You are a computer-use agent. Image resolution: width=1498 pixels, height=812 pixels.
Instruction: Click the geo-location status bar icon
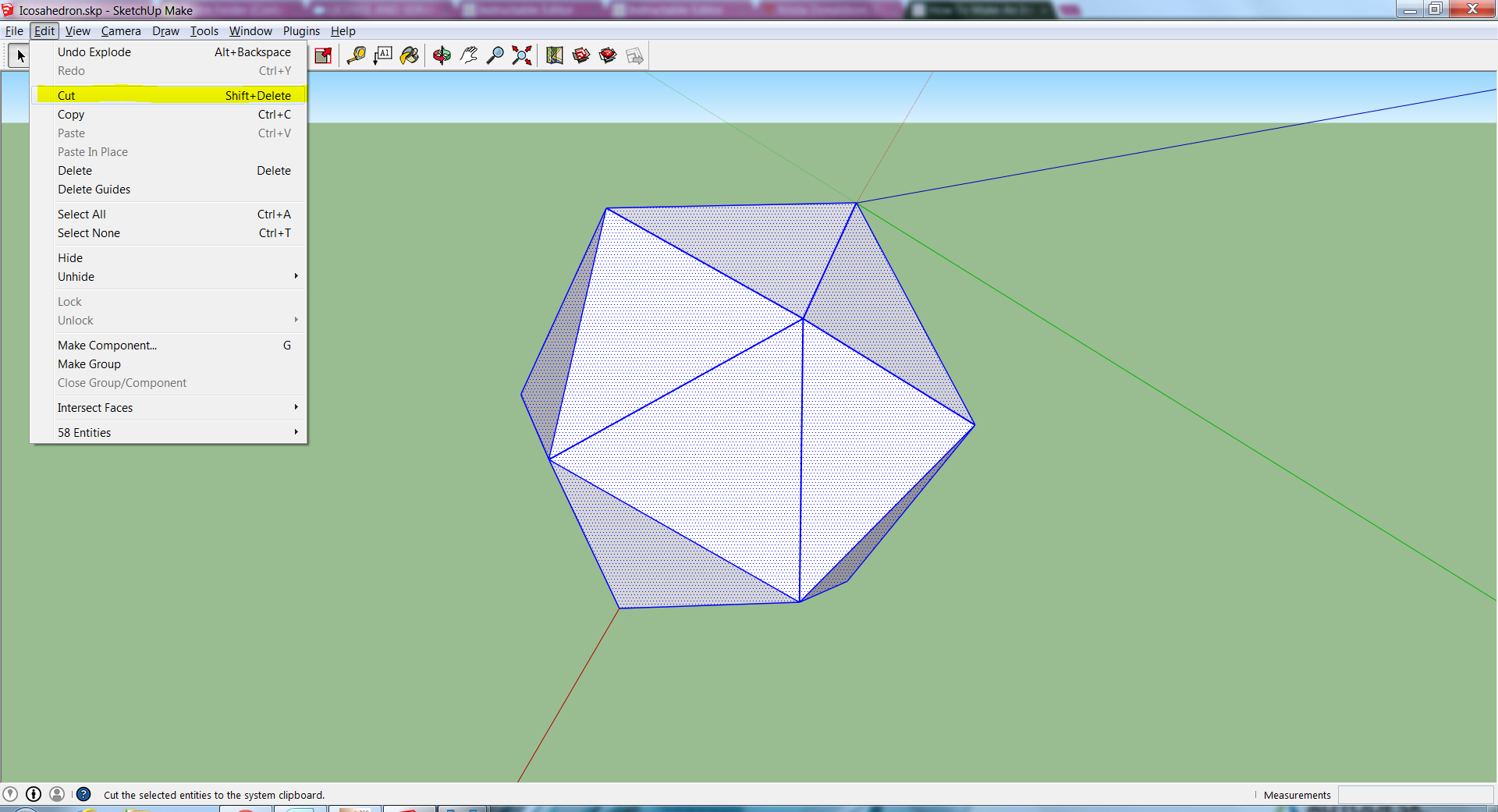coord(10,794)
